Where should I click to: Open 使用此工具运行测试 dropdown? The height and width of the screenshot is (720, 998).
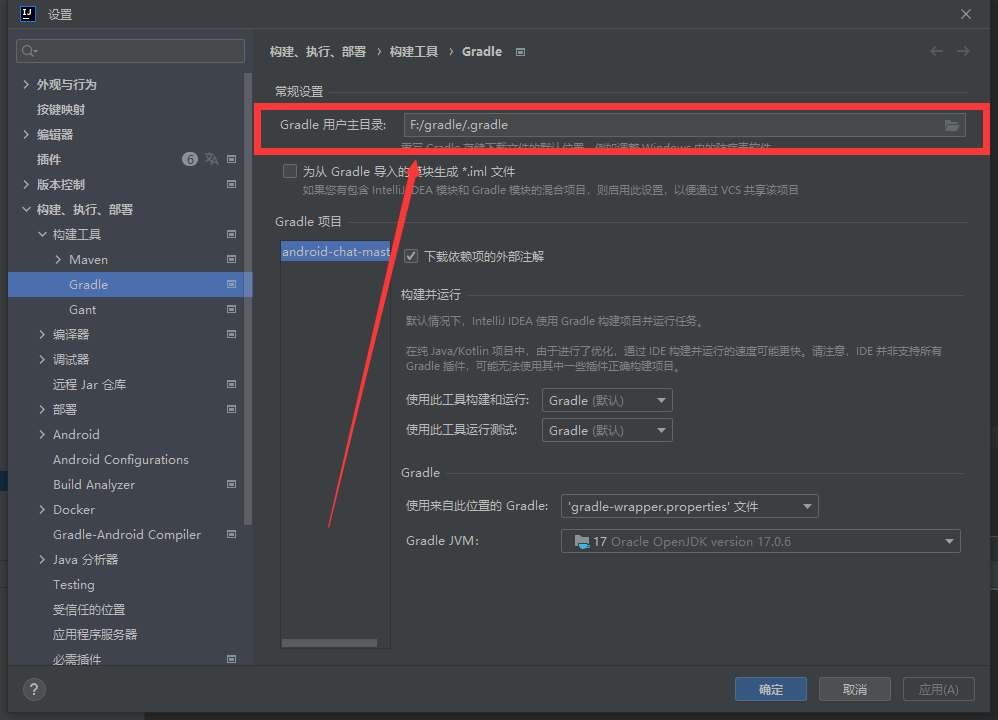(607, 430)
